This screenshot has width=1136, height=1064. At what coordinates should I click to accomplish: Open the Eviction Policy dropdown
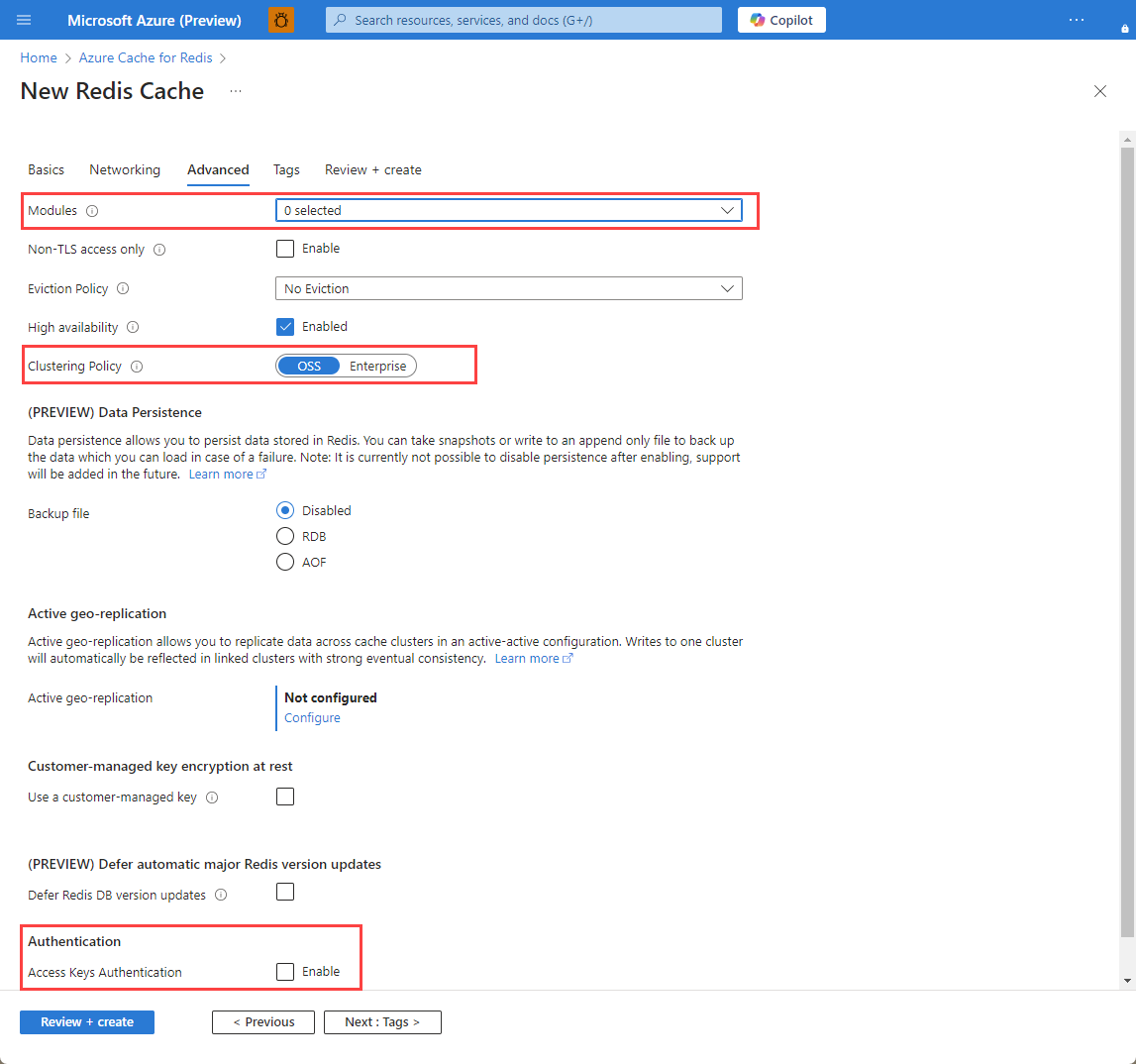click(x=509, y=288)
